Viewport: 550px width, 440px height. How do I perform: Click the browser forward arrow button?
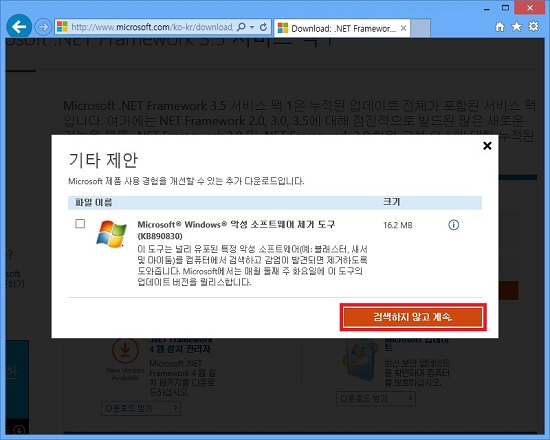pos(43,27)
